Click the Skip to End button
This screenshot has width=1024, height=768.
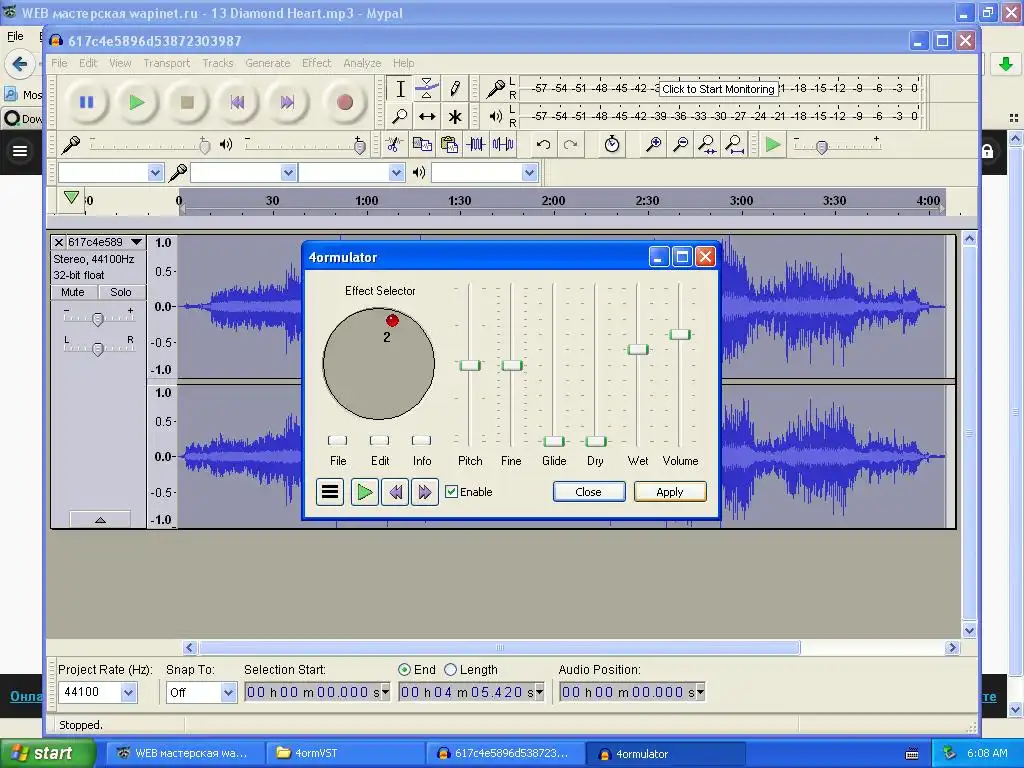tap(287, 102)
